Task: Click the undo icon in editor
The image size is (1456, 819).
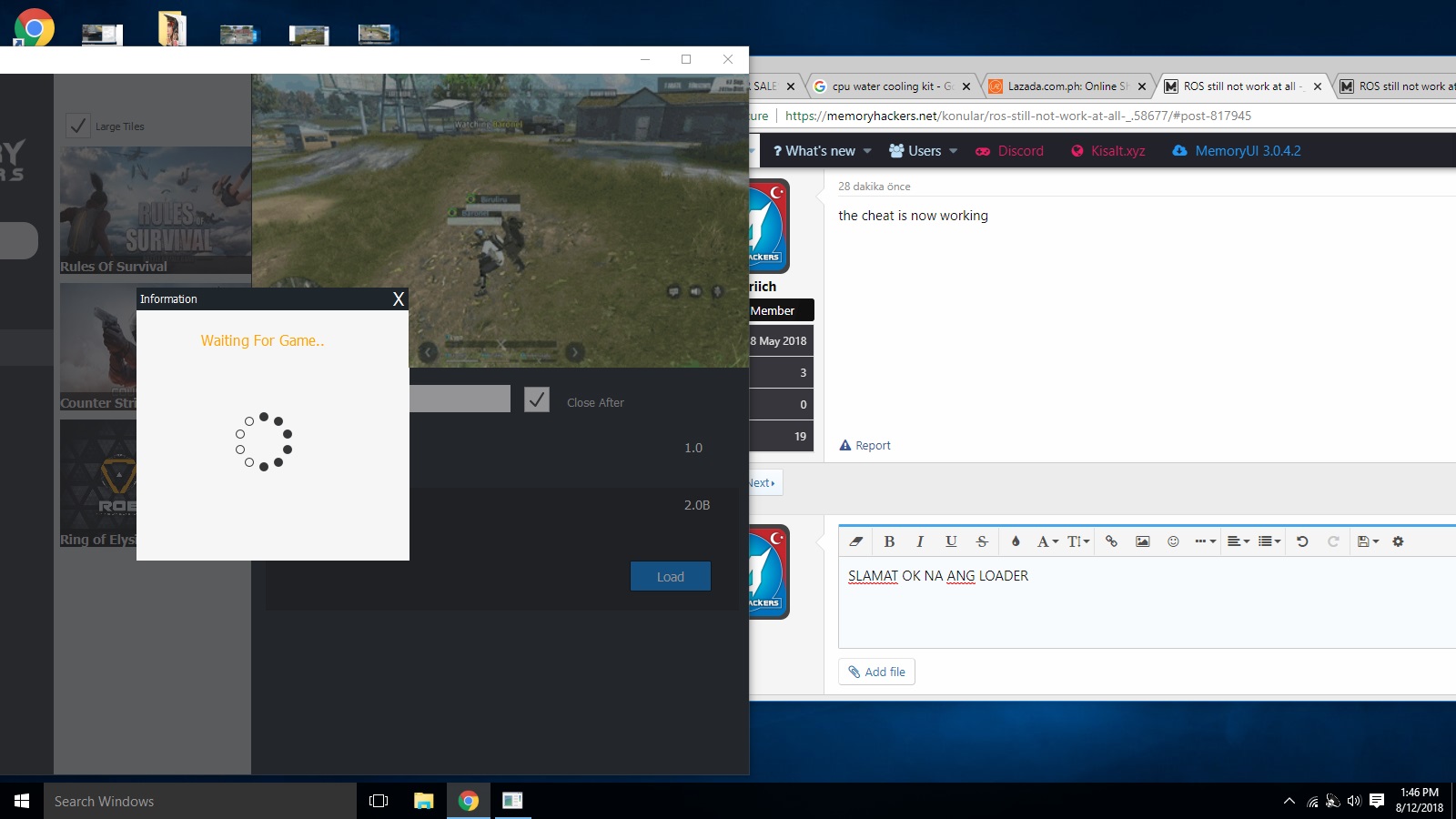Action: (1302, 541)
